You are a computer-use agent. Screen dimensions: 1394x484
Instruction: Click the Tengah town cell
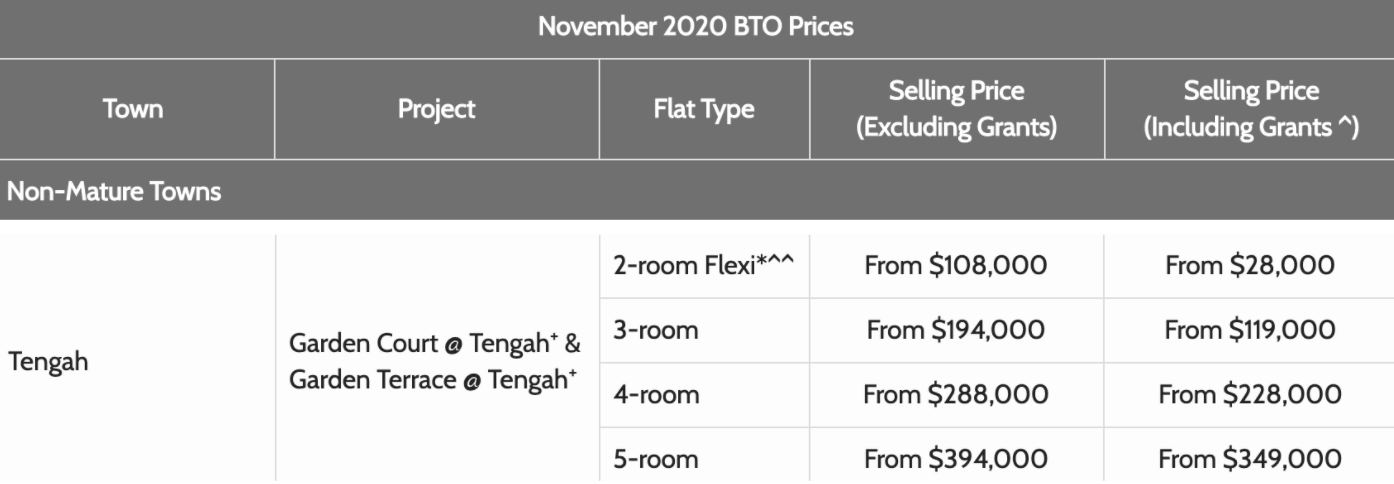(x=47, y=362)
